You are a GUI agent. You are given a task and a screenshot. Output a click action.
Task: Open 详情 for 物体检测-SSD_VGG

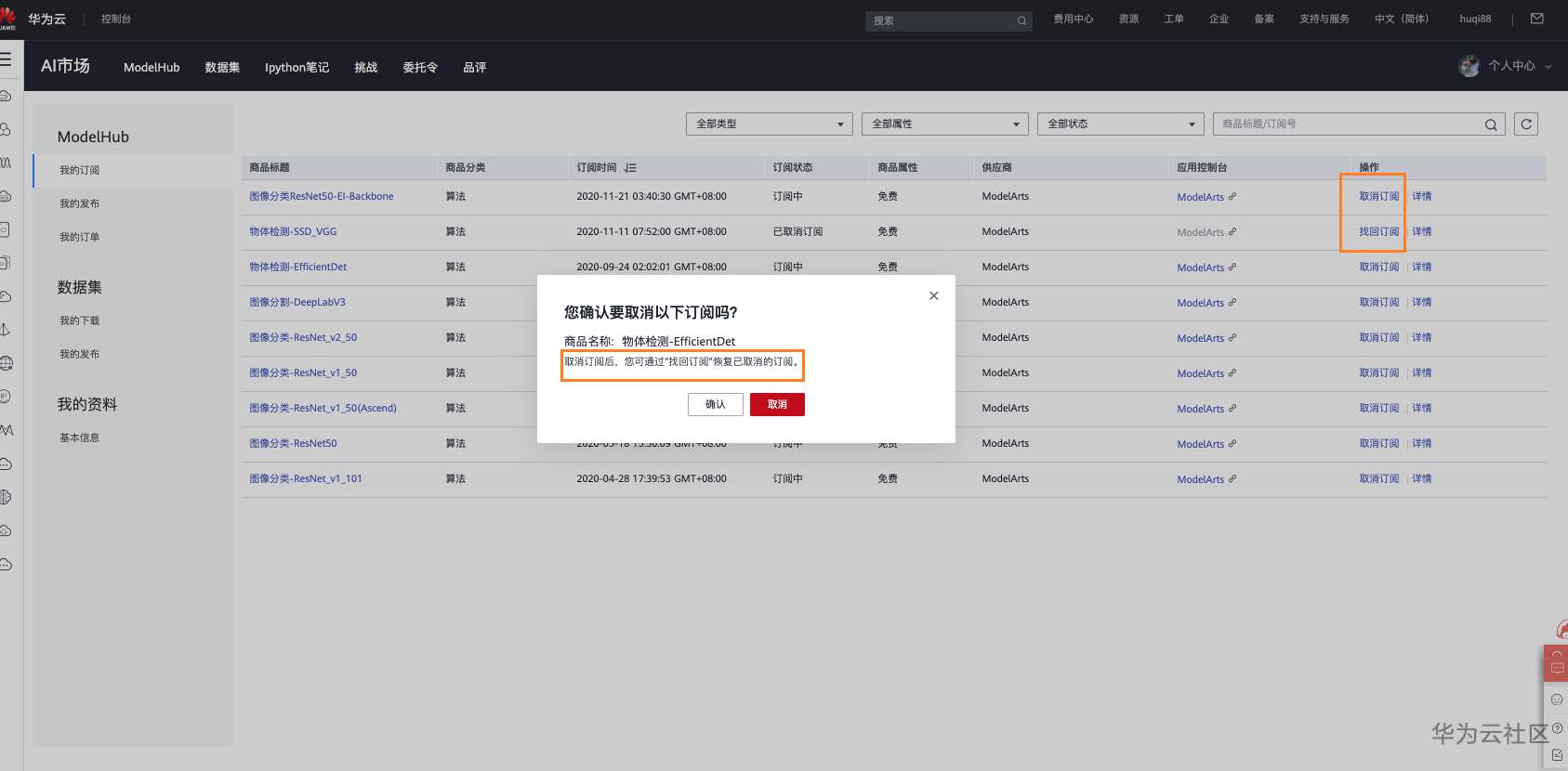click(1422, 232)
